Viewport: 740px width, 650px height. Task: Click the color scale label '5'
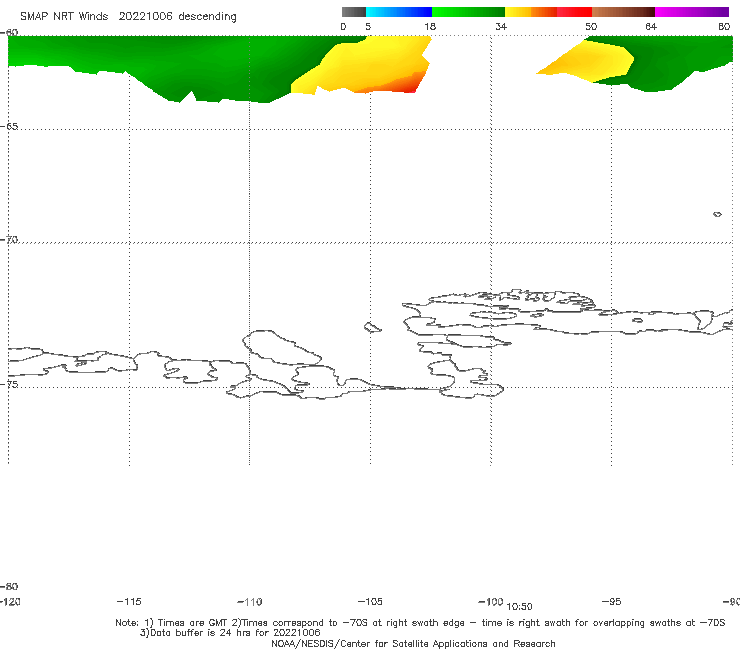tap(368, 26)
